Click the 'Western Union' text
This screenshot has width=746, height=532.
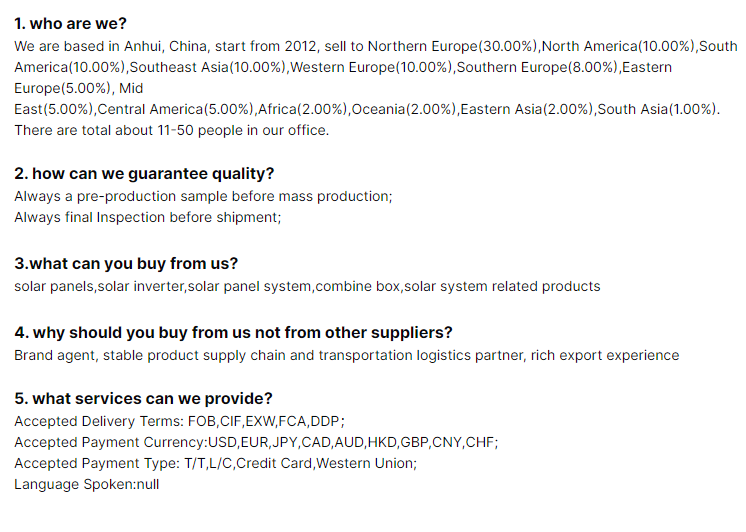[366, 463]
